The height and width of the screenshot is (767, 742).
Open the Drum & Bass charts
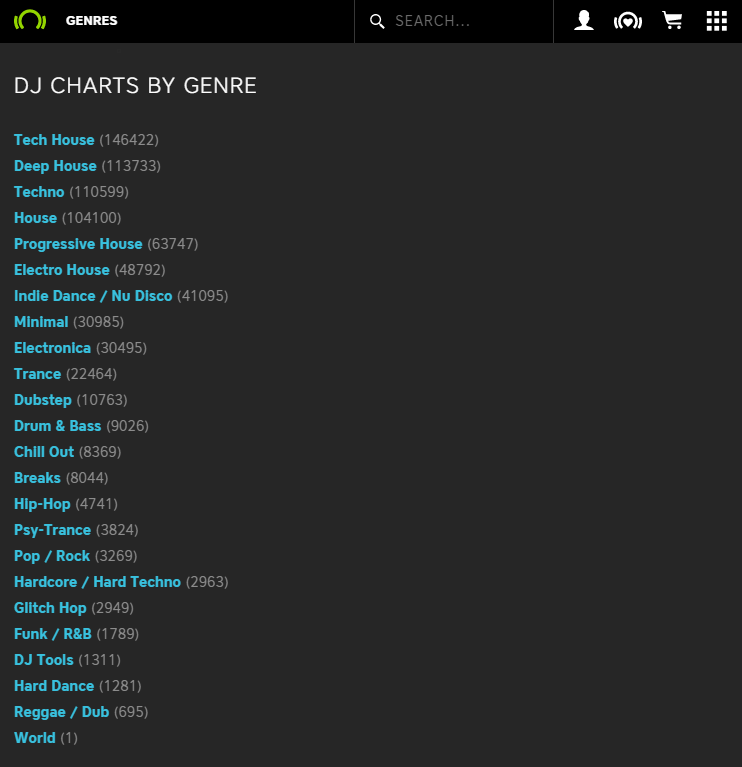[58, 426]
